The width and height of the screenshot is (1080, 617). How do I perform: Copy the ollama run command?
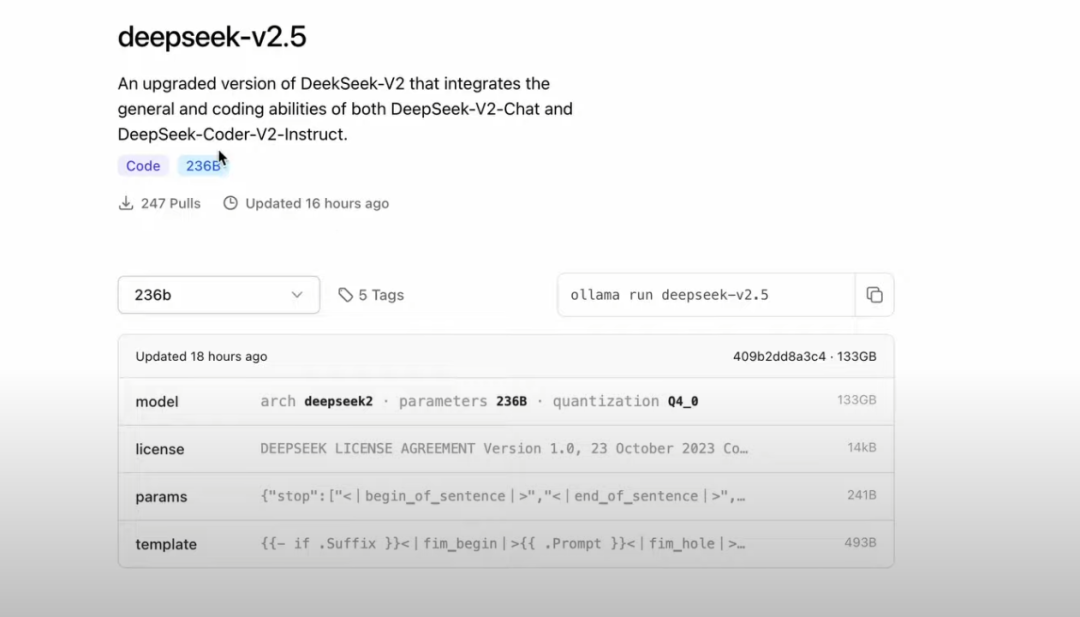pyautogui.click(x=875, y=294)
